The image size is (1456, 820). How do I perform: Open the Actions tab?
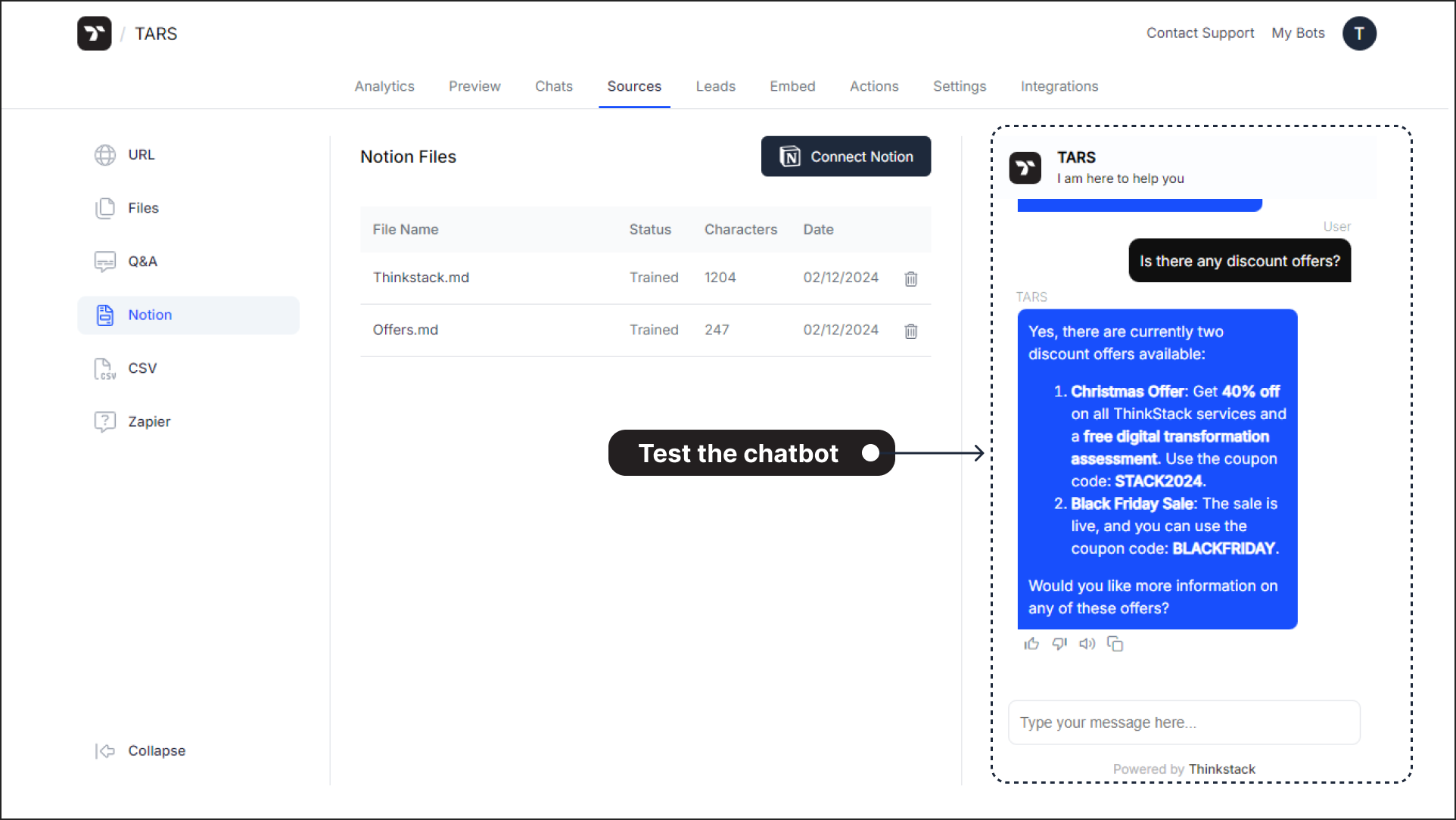click(874, 86)
